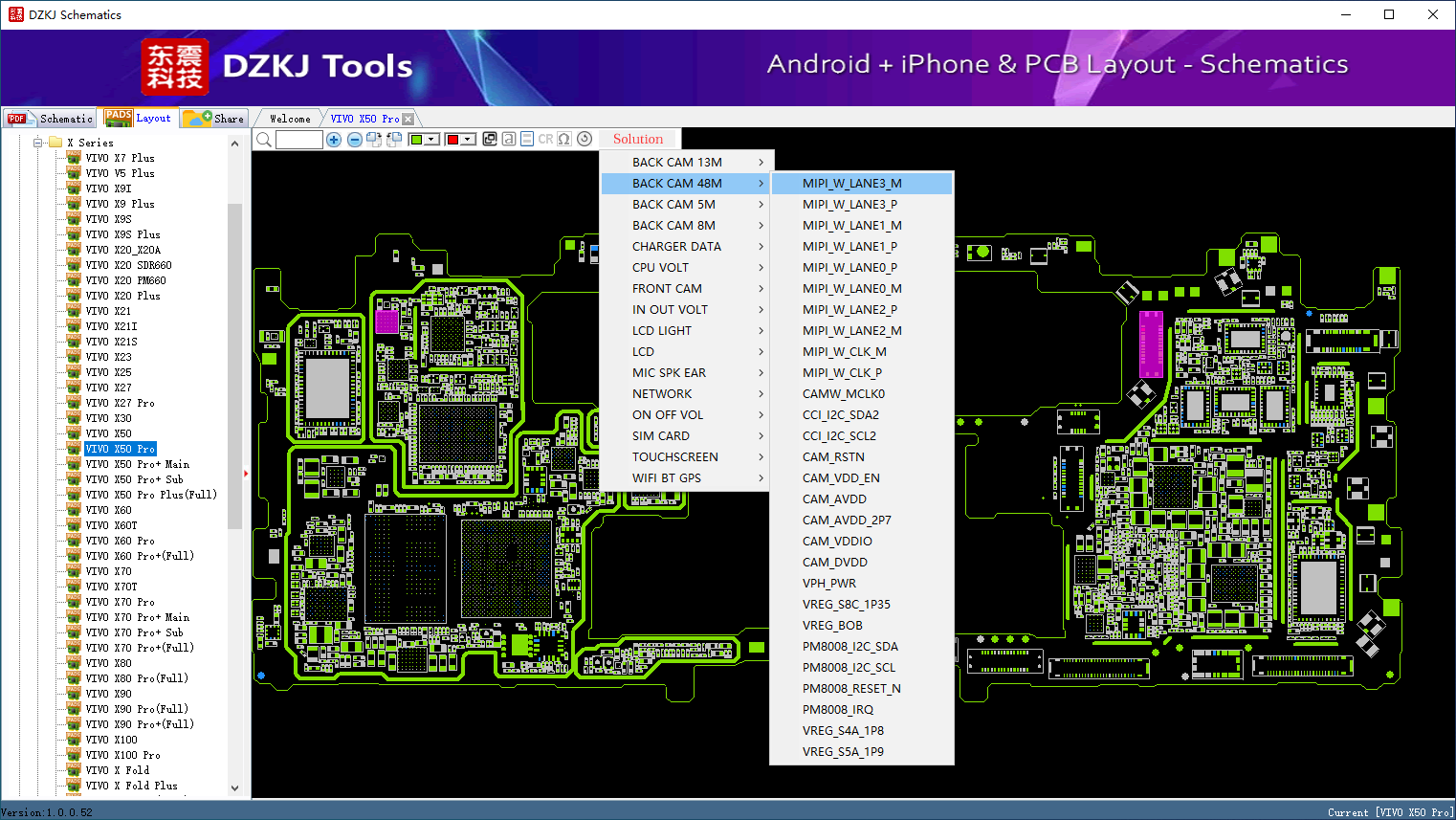Switch to the Welcome tab
The width and height of the screenshot is (1456, 820).
(290, 119)
